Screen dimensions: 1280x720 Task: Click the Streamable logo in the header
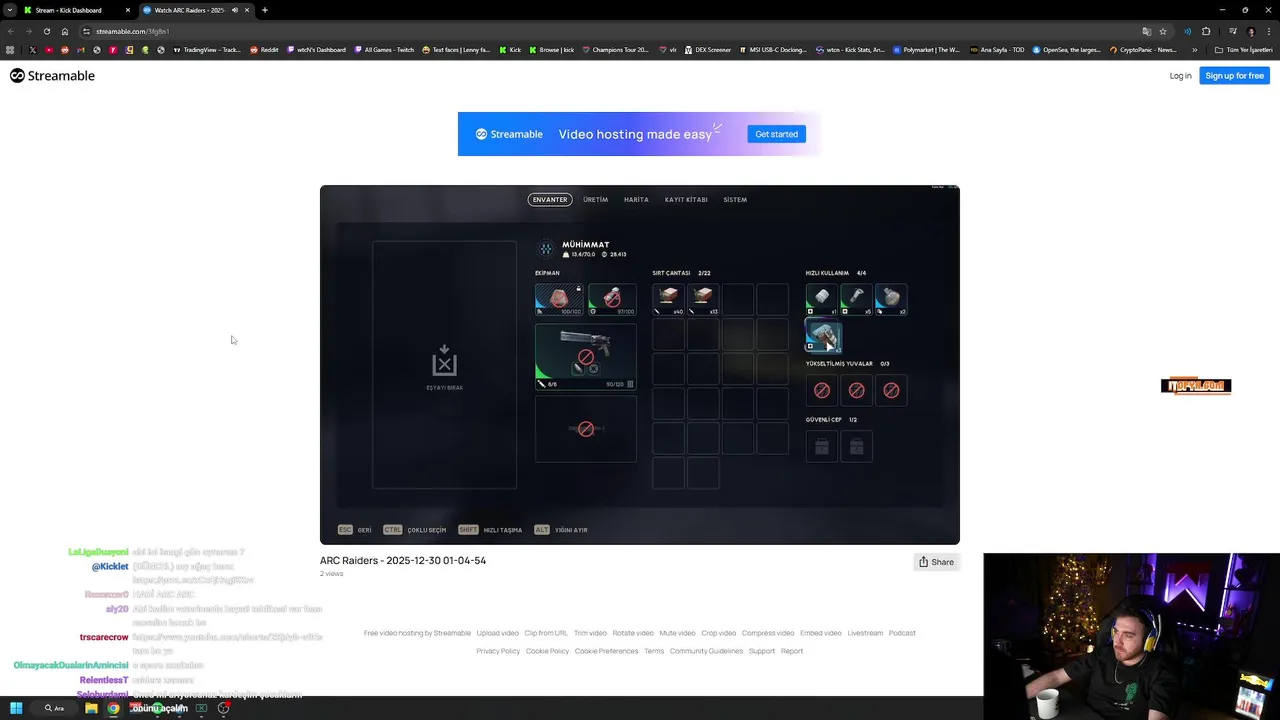[52, 76]
